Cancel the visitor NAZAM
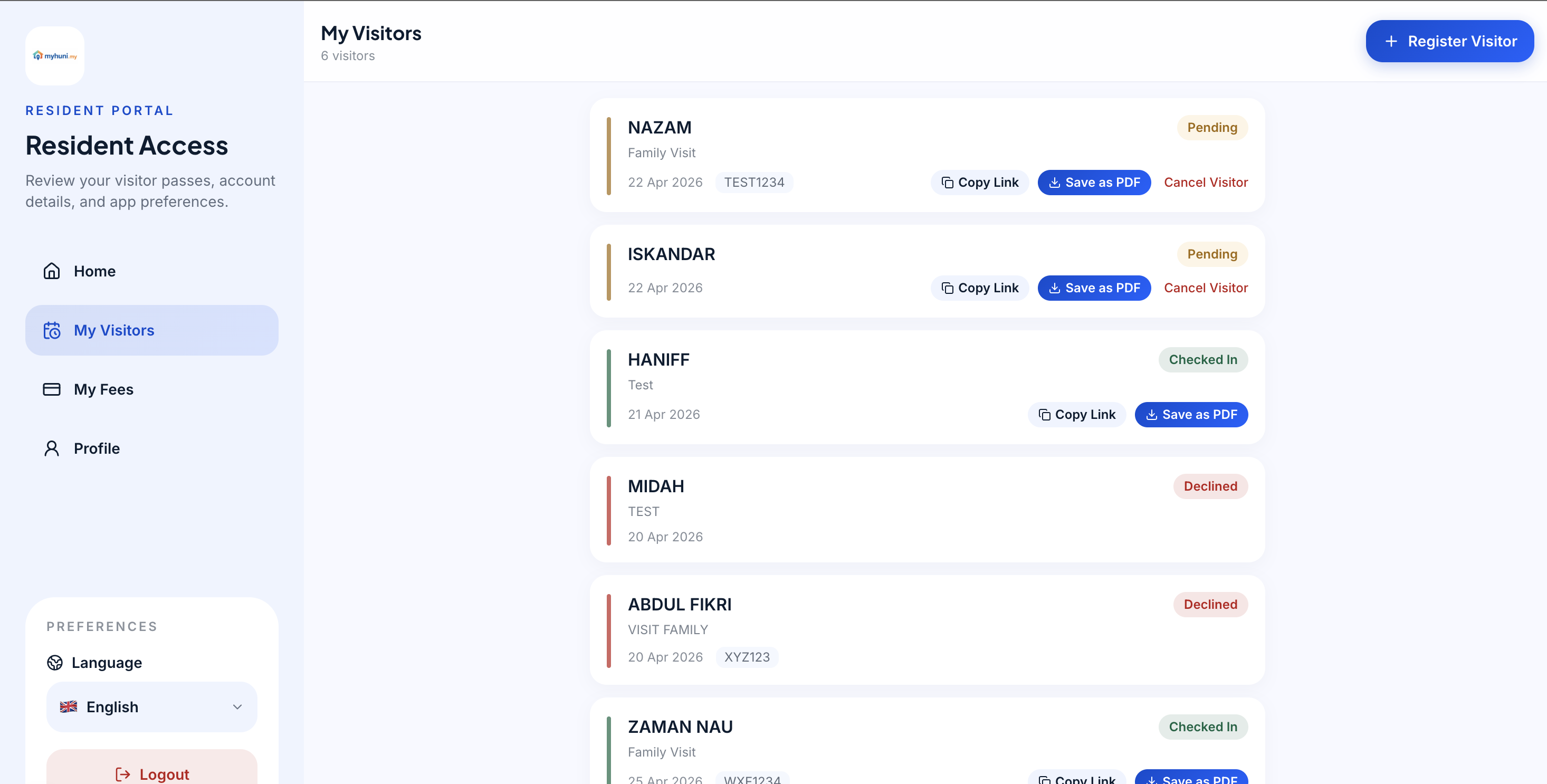The image size is (1547, 784). click(1205, 183)
